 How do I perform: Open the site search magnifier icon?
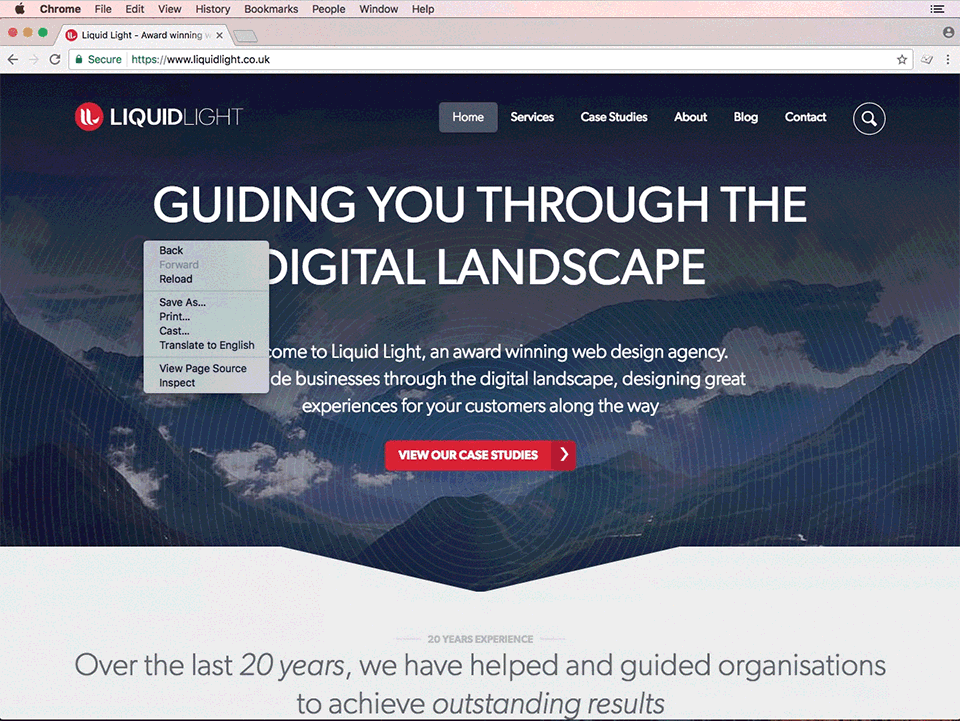click(x=869, y=118)
